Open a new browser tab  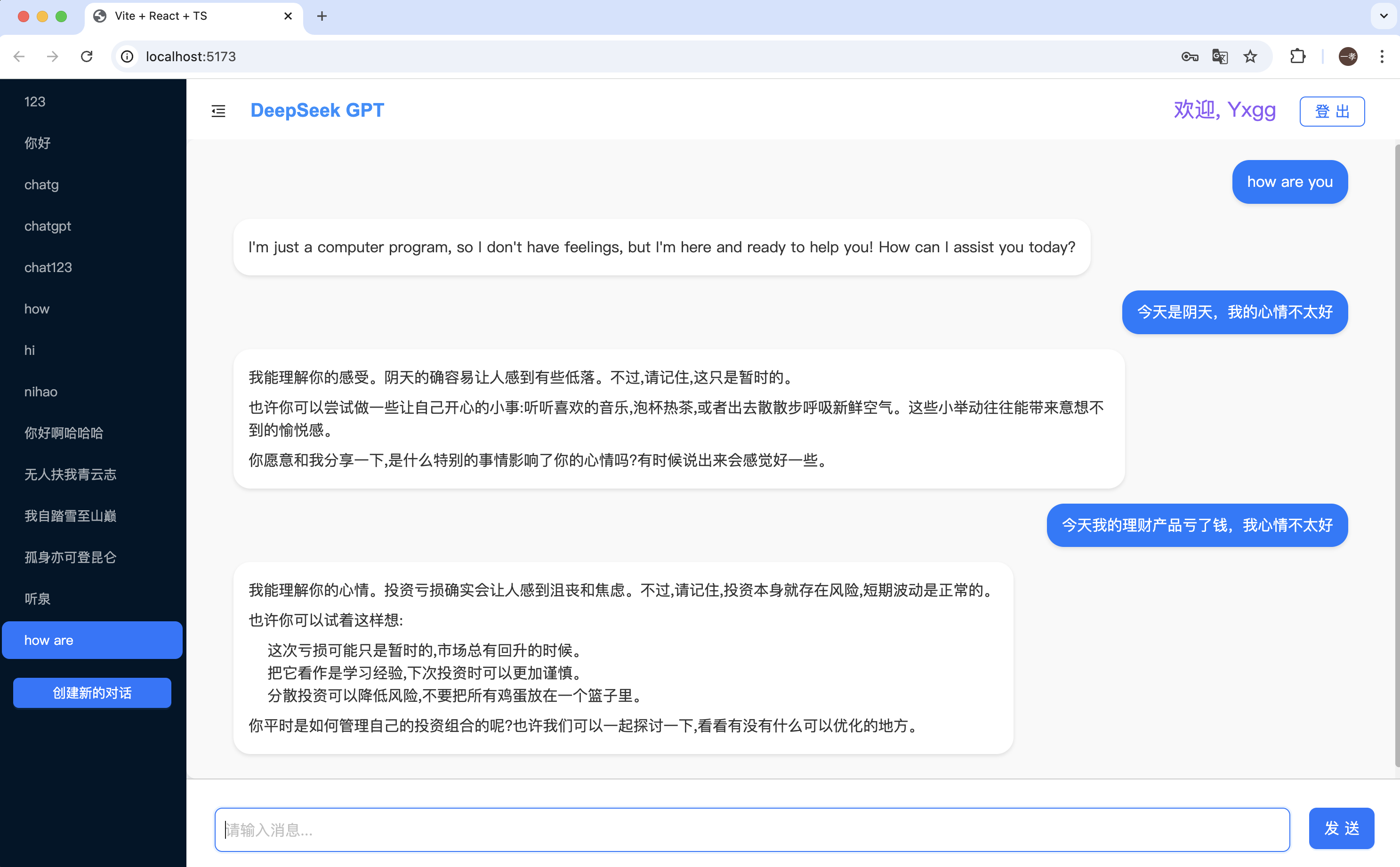pyautogui.click(x=322, y=16)
